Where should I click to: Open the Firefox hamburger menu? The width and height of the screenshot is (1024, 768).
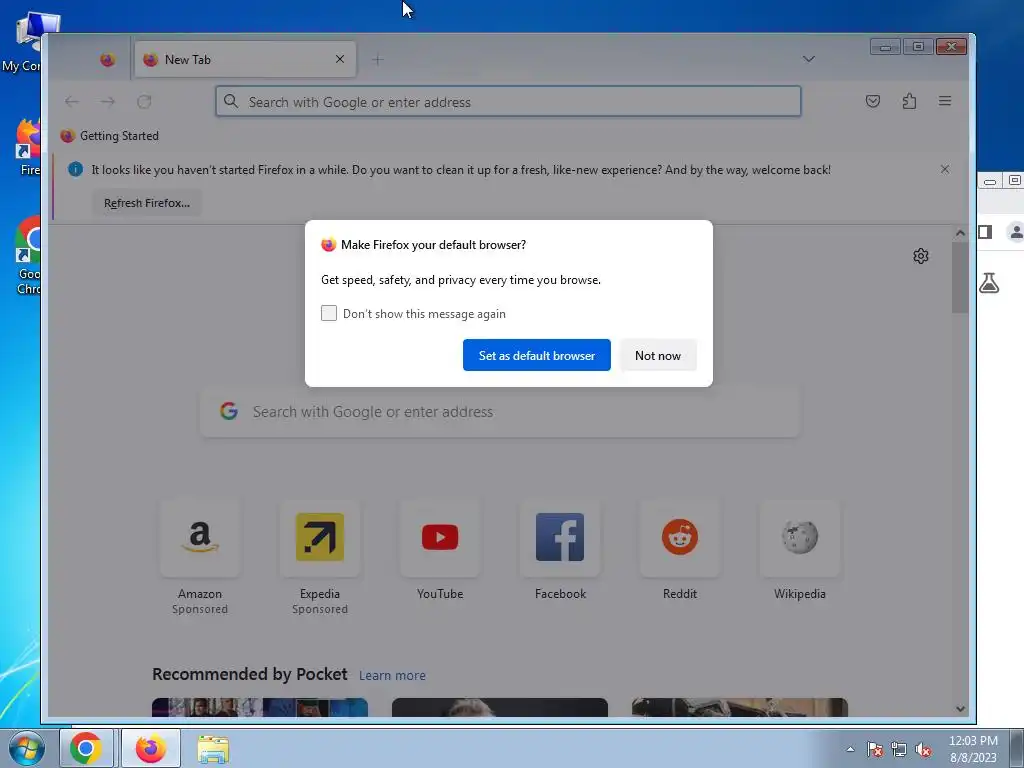(944, 101)
